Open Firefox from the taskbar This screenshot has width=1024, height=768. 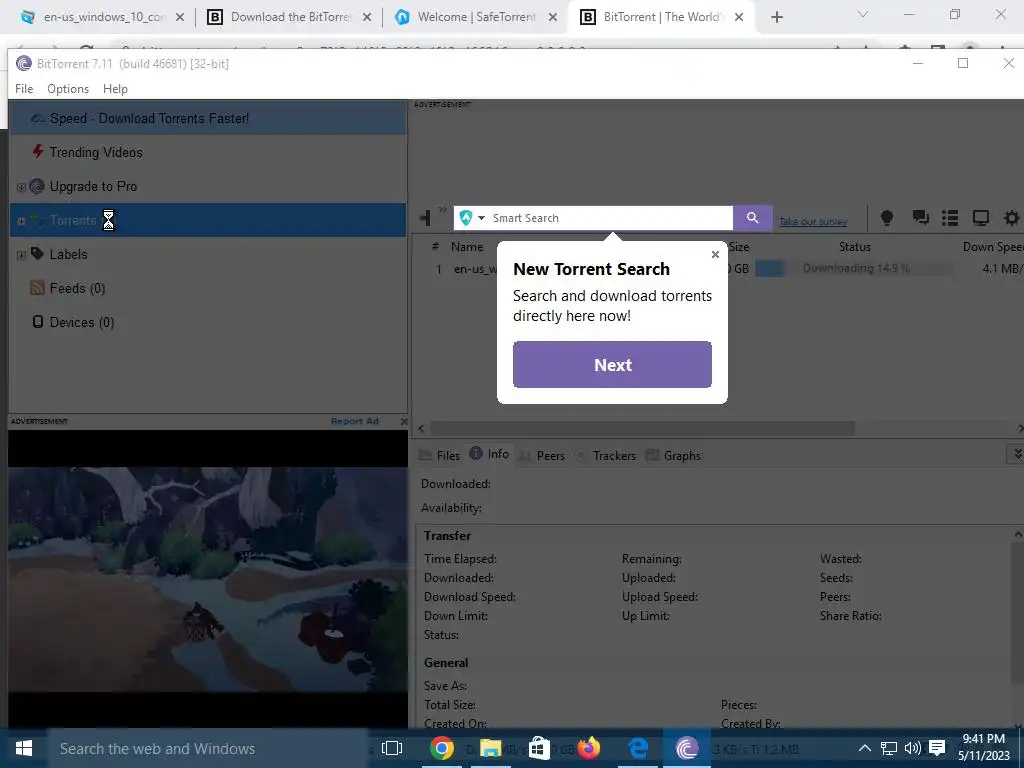[588, 748]
